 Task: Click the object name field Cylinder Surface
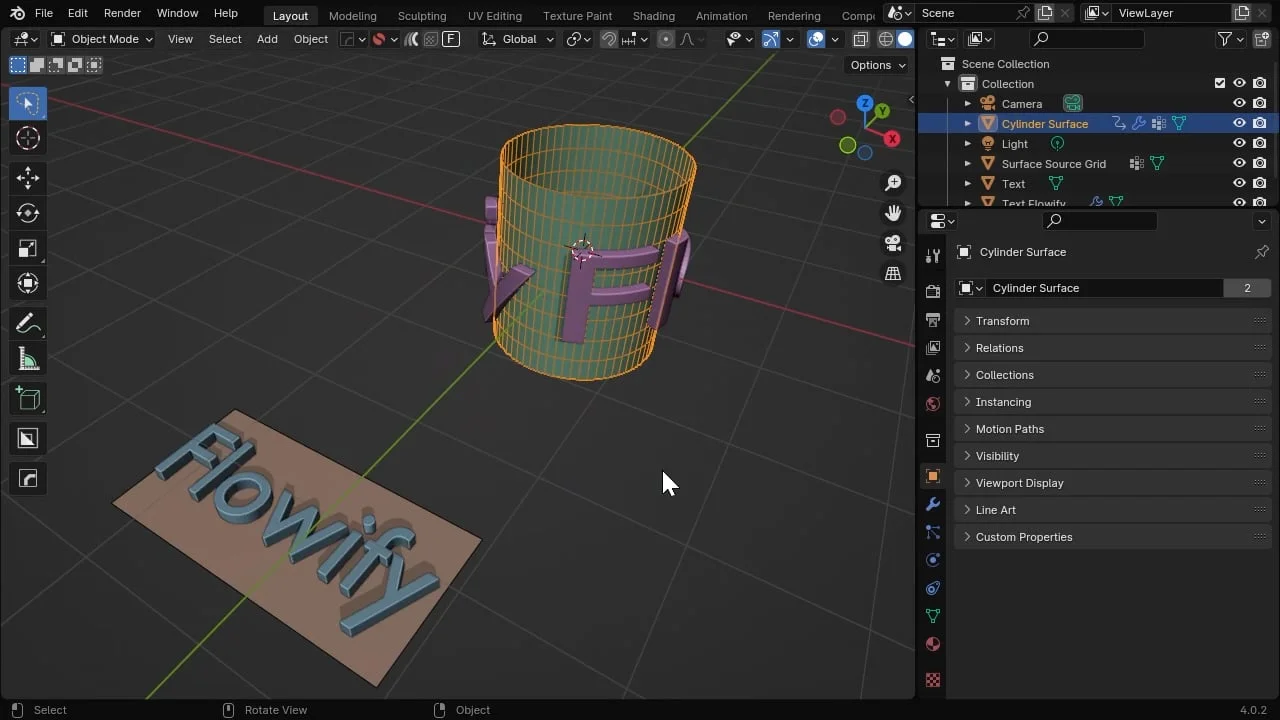pos(1105,288)
